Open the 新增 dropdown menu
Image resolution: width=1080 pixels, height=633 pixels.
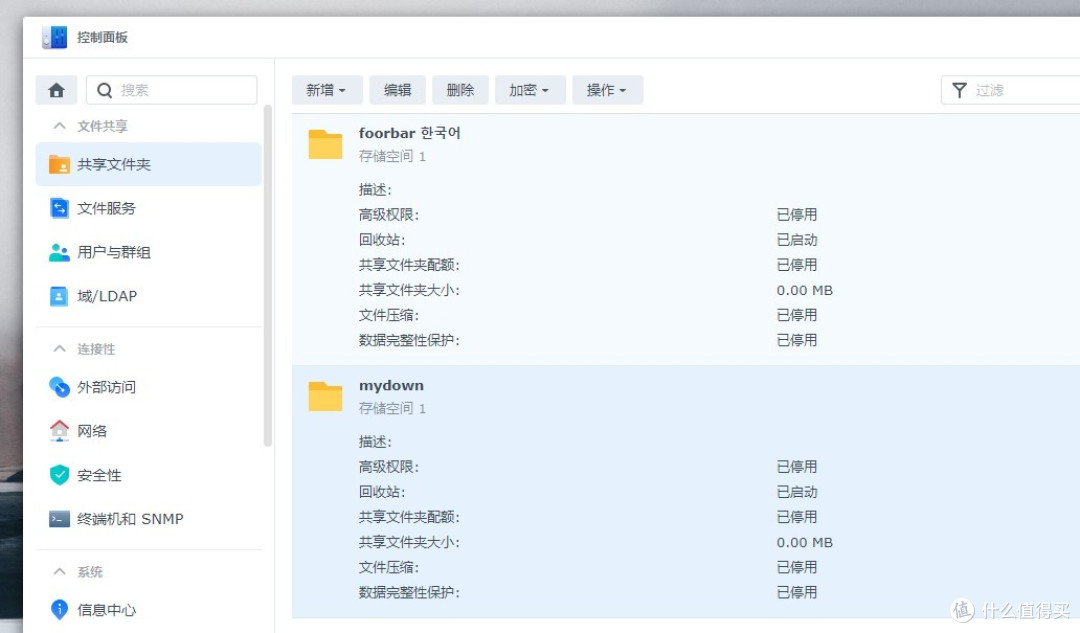click(x=326, y=90)
